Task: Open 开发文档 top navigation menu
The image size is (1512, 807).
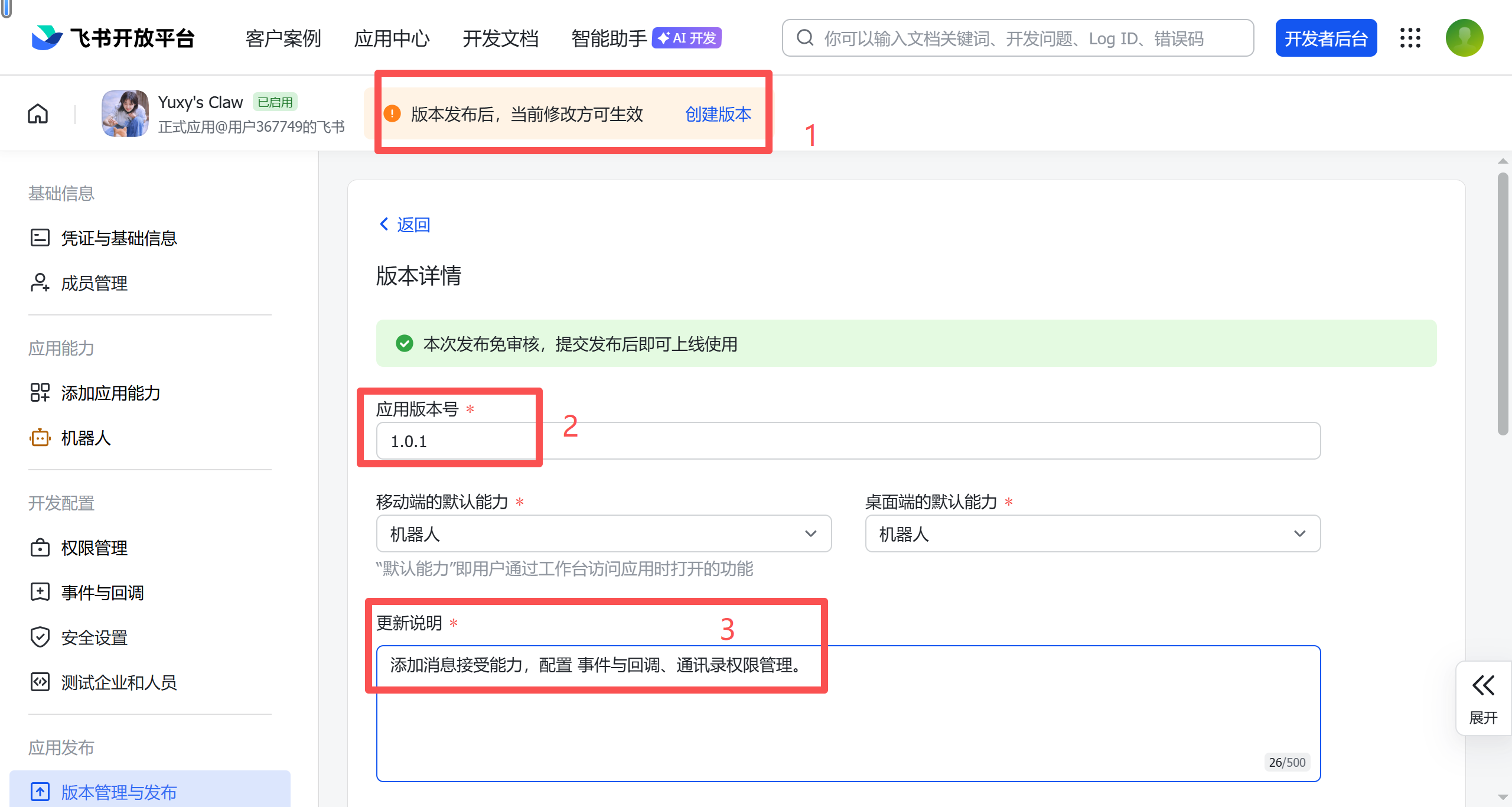Action: click(500, 38)
